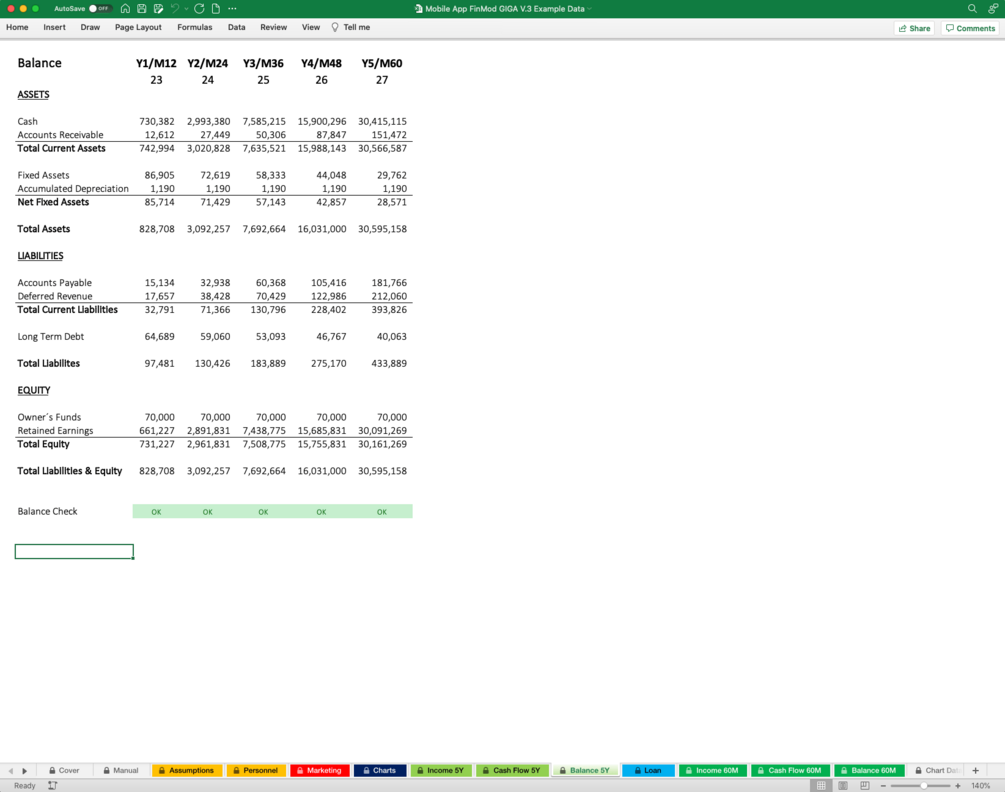This screenshot has height=792, width=1005.
Task: Switch to Normal view icon in the status bar
Action: 821,786
